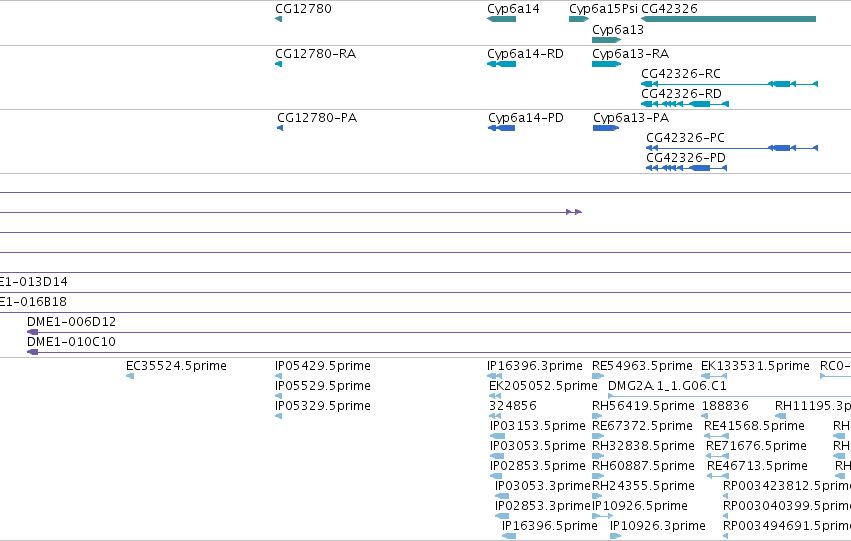
Task: Click the E1-013D14 clone label
Action: coord(34,282)
